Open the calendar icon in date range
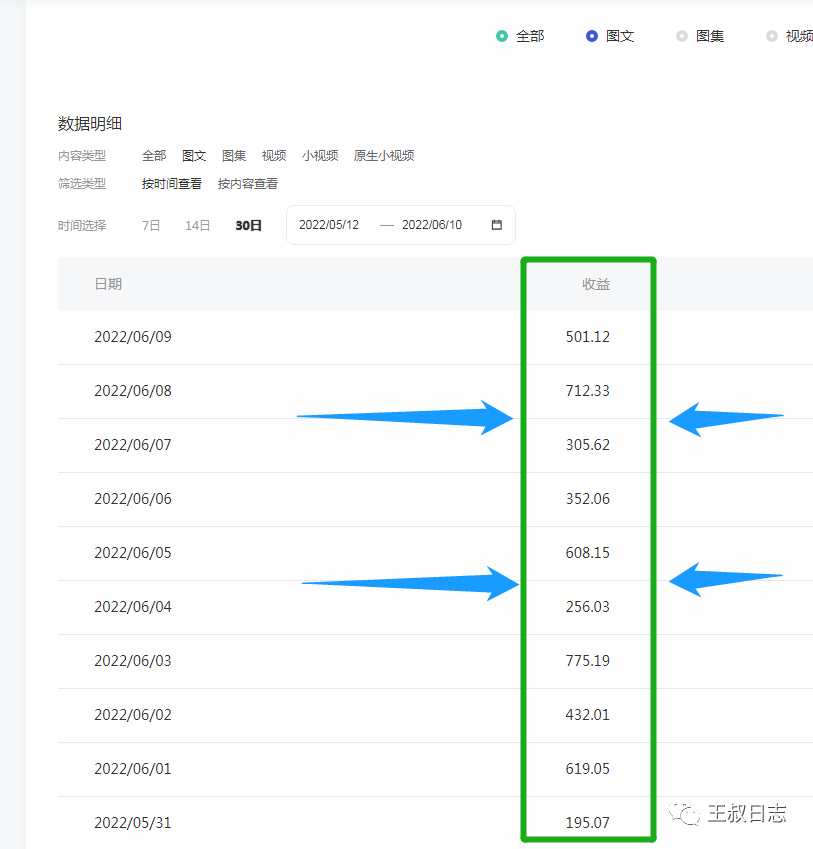The width and height of the screenshot is (813, 849). pyautogui.click(x=496, y=225)
